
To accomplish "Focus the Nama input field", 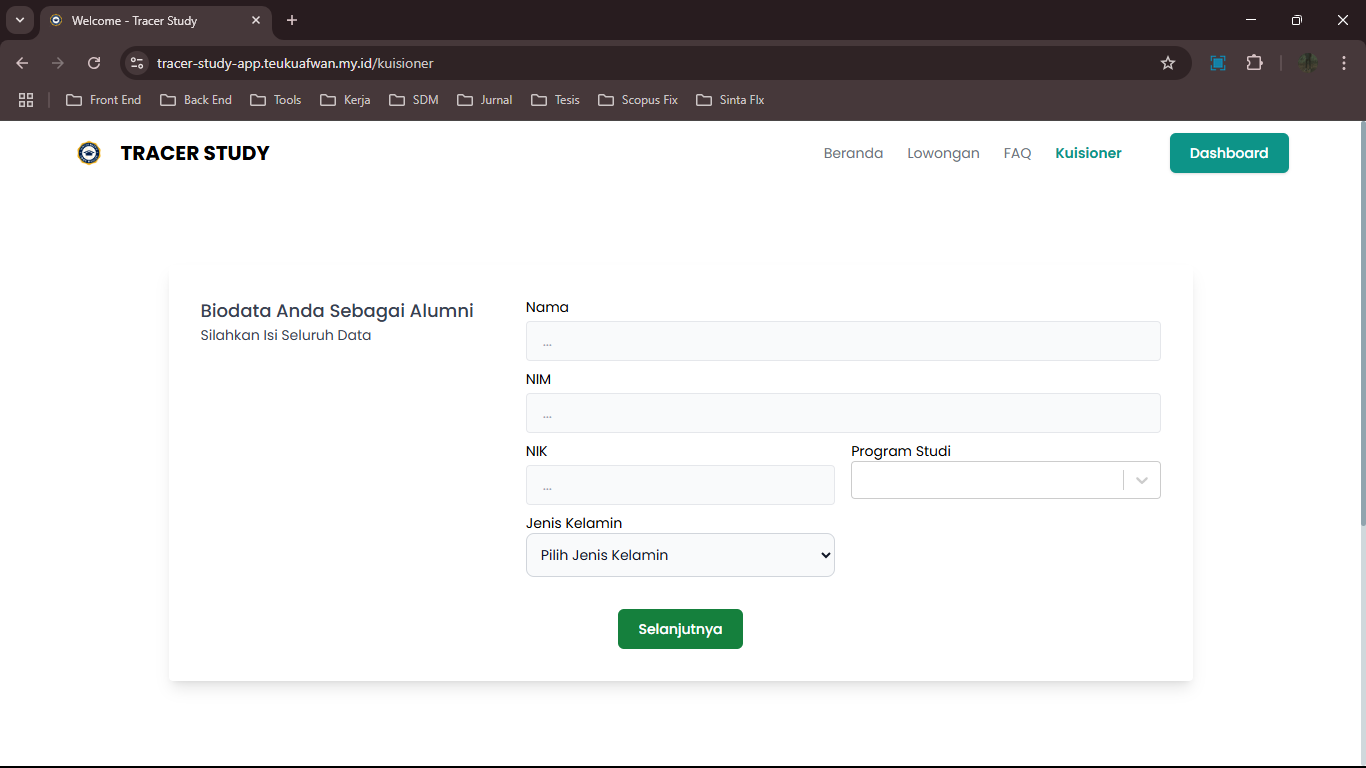I will coord(842,341).
